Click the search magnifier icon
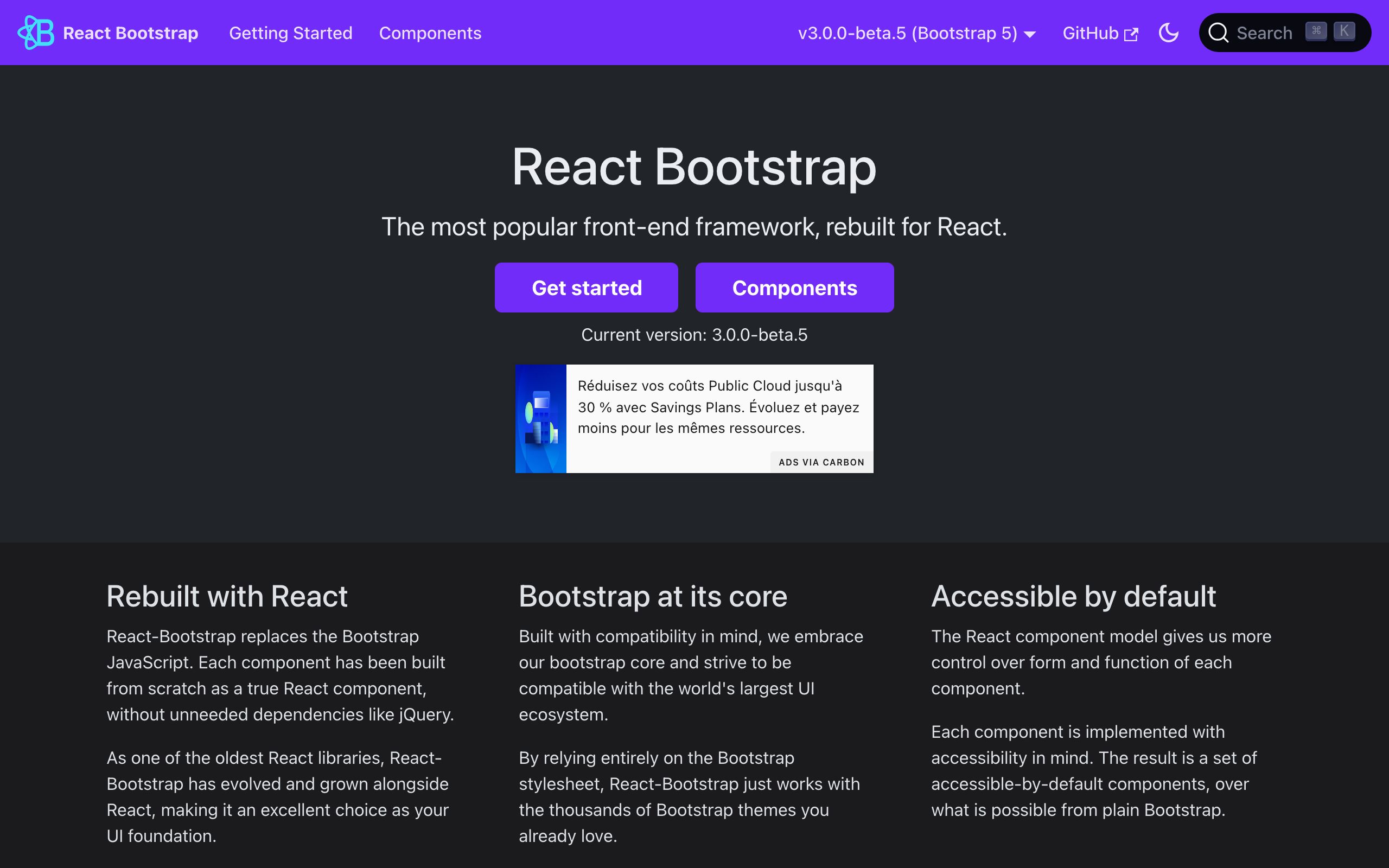The height and width of the screenshot is (868, 1389). point(1218,33)
